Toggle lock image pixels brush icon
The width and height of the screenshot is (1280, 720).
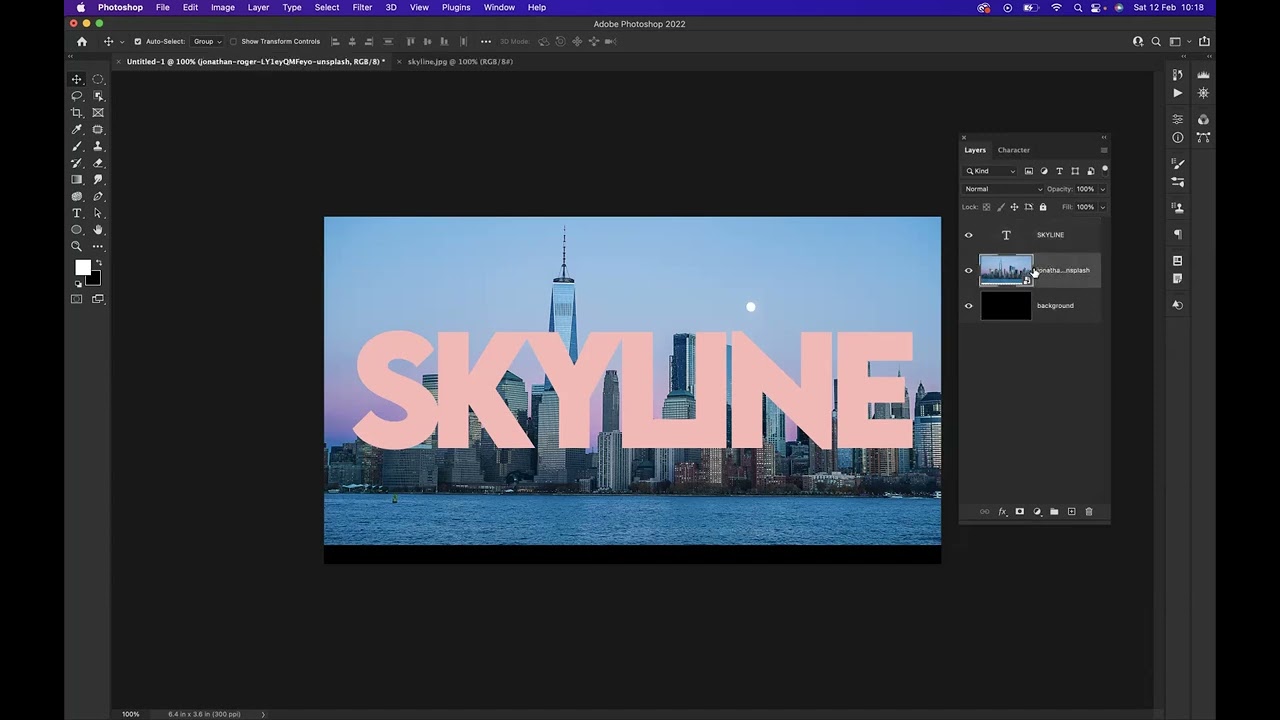pos(1001,207)
